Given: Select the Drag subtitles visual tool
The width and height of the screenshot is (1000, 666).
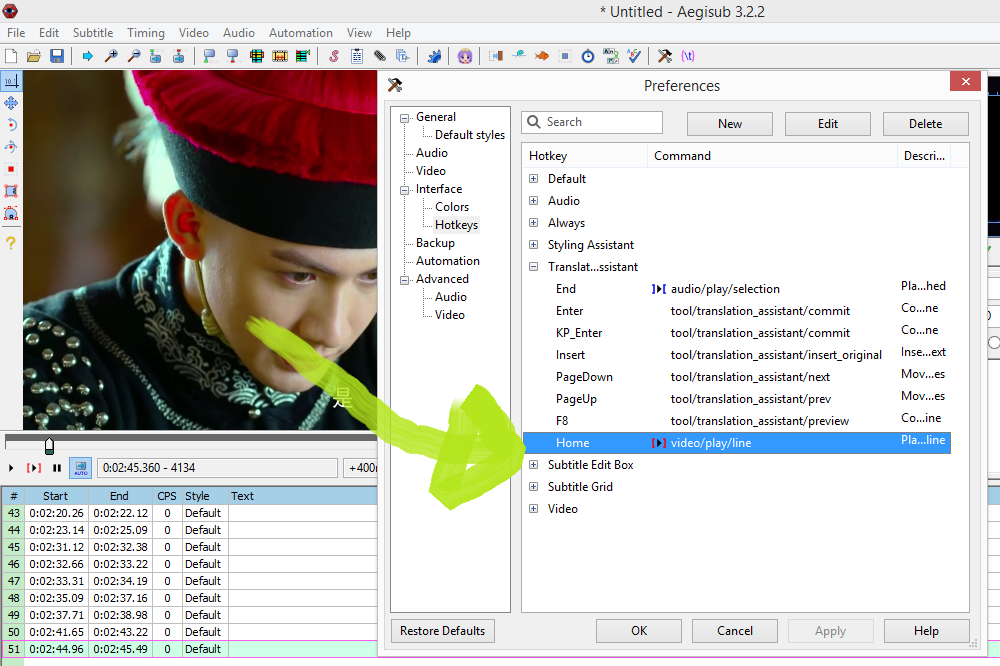Looking at the screenshot, I should pyautogui.click(x=11, y=103).
